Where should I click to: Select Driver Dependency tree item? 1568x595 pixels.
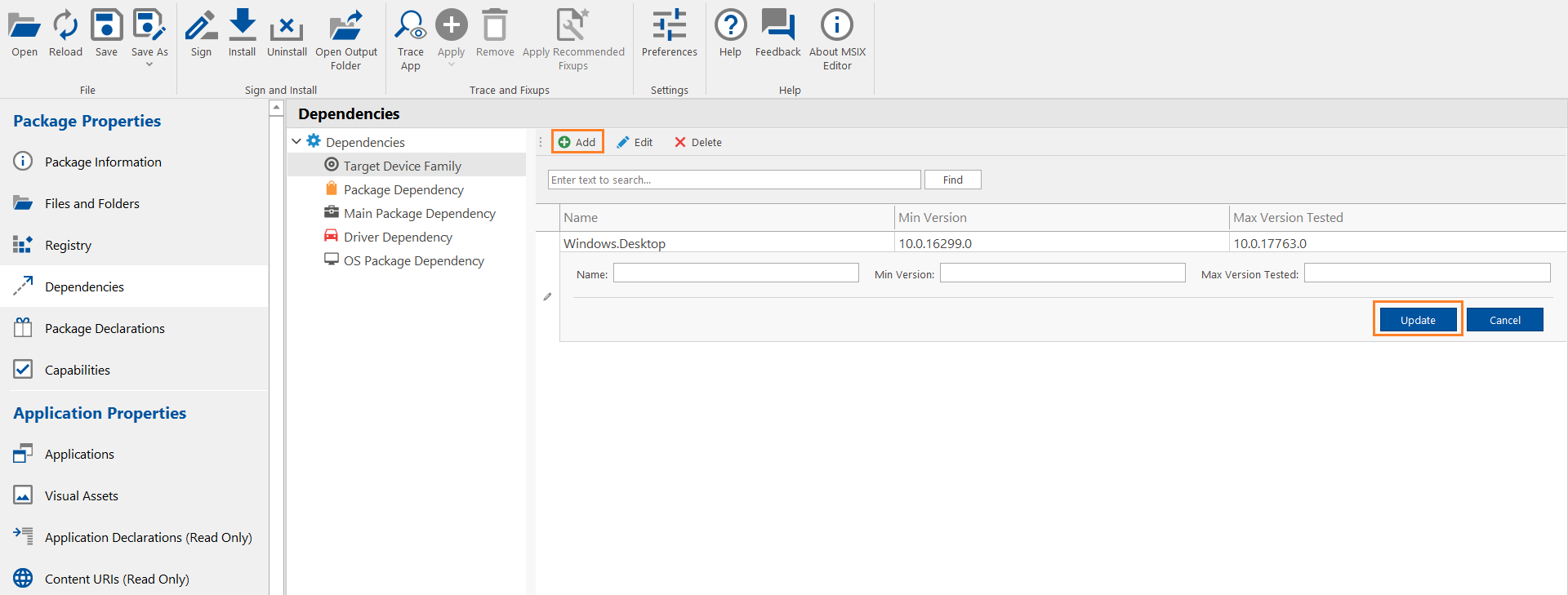pyautogui.click(x=398, y=237)
